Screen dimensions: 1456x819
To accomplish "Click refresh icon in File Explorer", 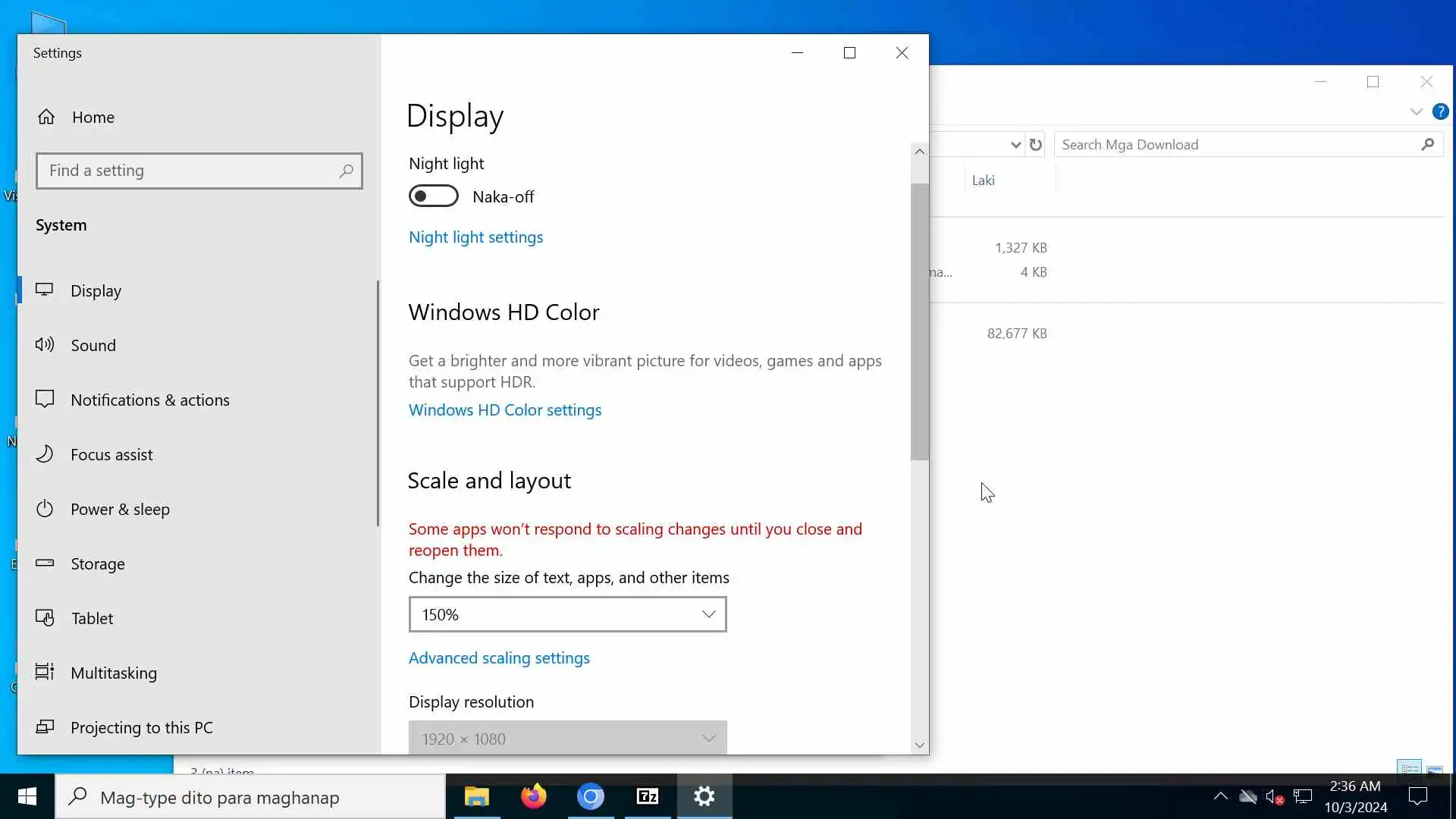I will [x=1036, y=145].
